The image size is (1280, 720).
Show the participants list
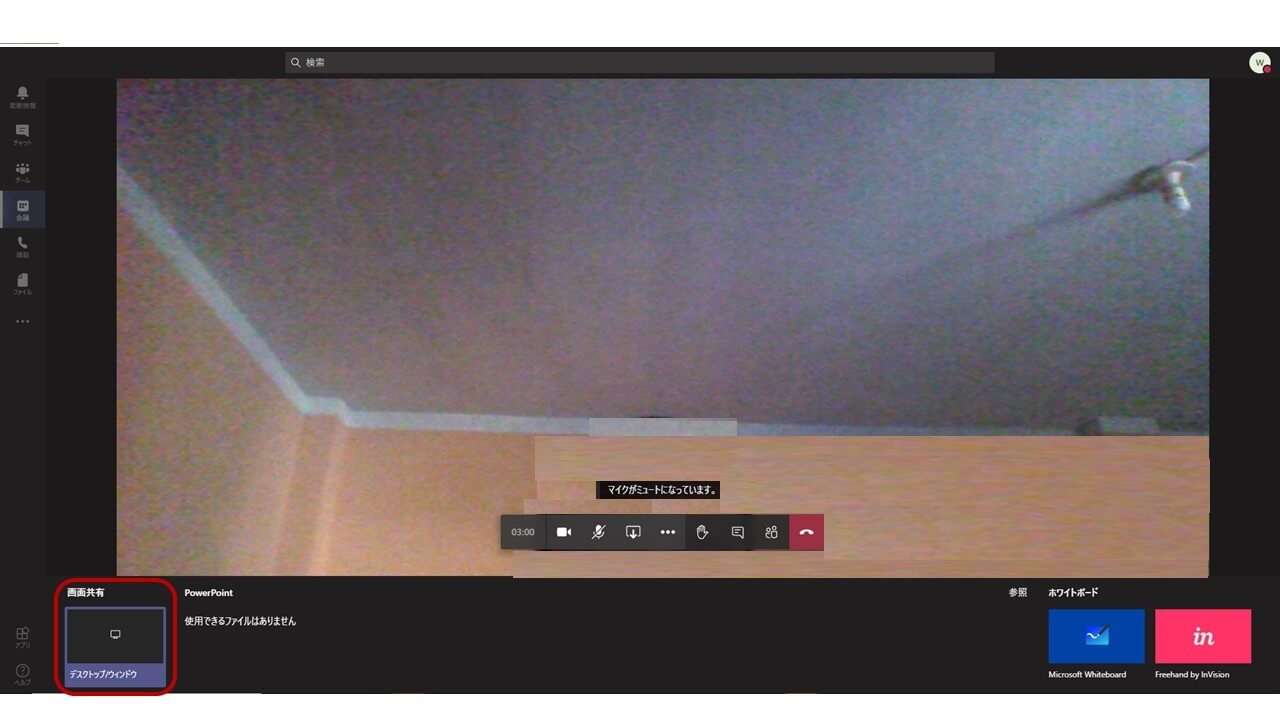click(771, 532)
